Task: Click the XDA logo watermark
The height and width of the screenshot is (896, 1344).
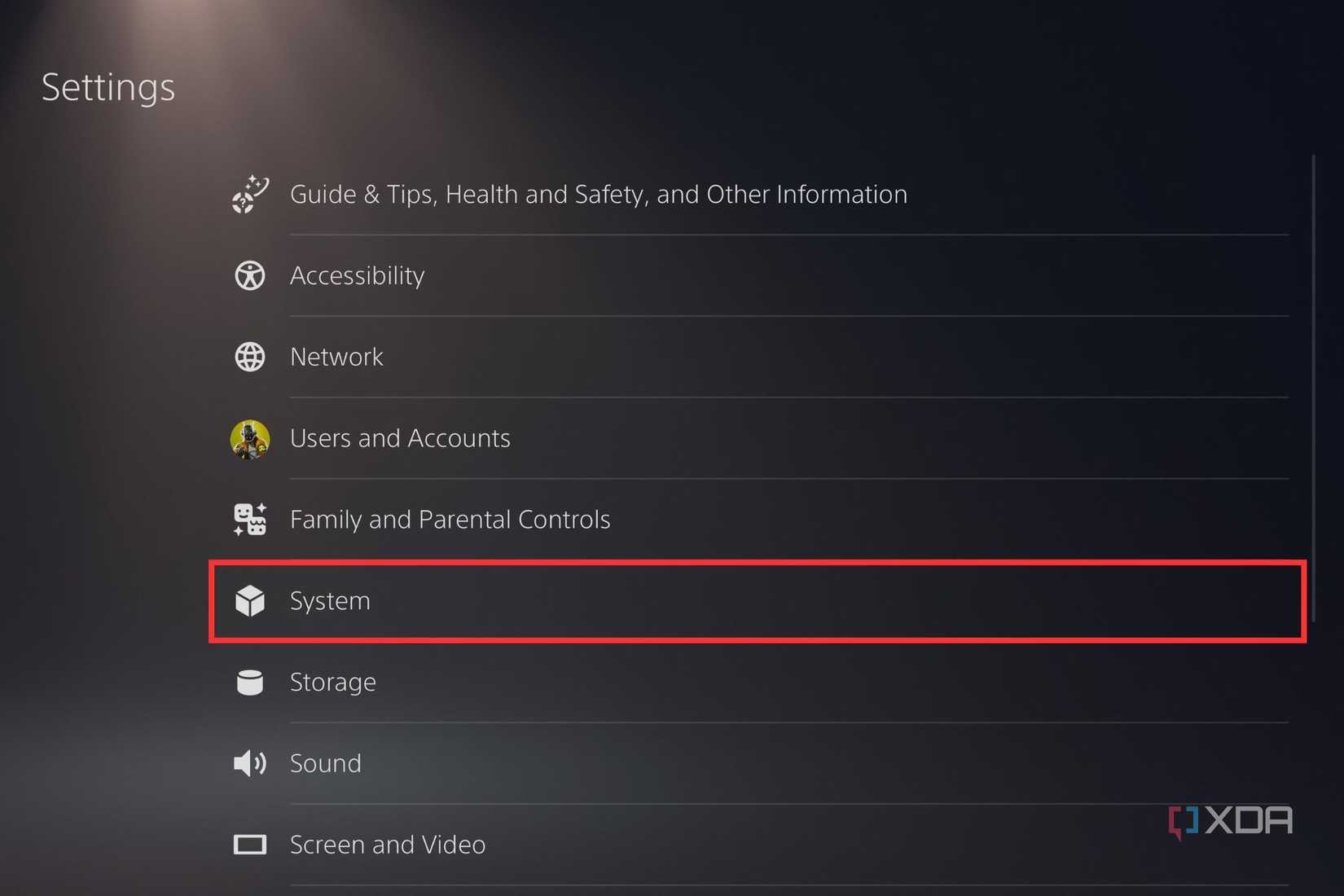Action: coord(1230,819)
